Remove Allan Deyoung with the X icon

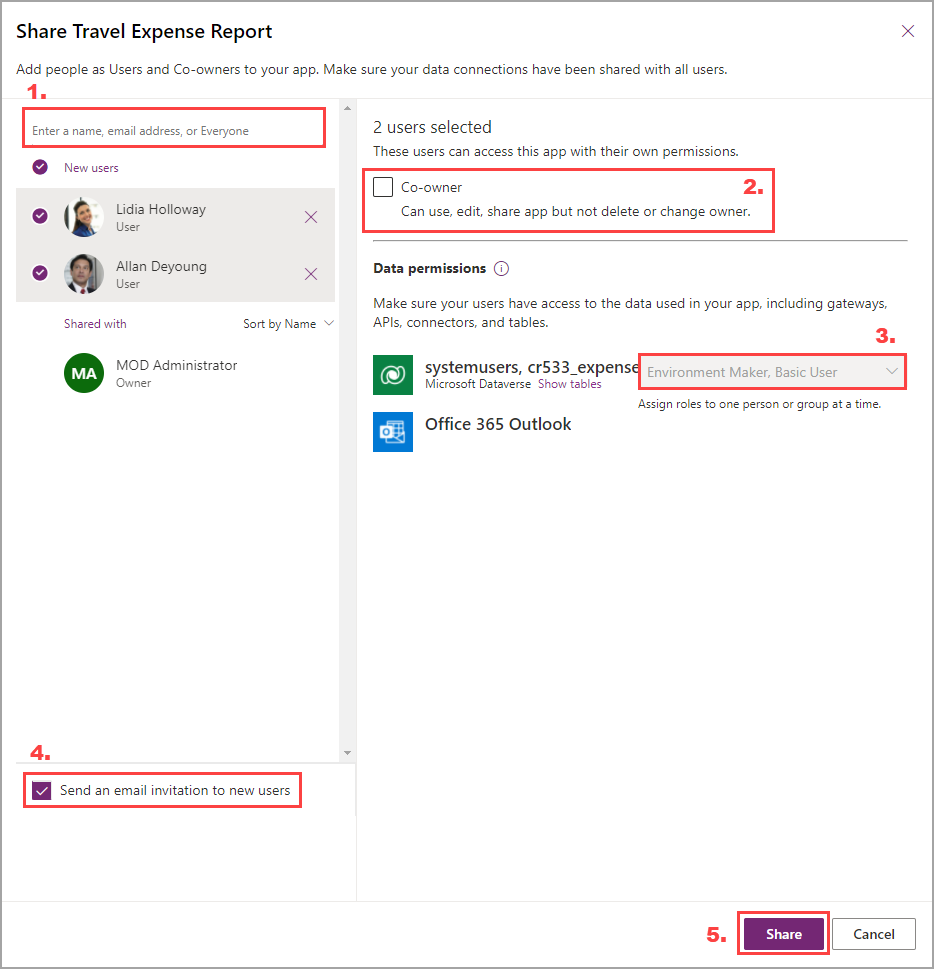point(311,274)
